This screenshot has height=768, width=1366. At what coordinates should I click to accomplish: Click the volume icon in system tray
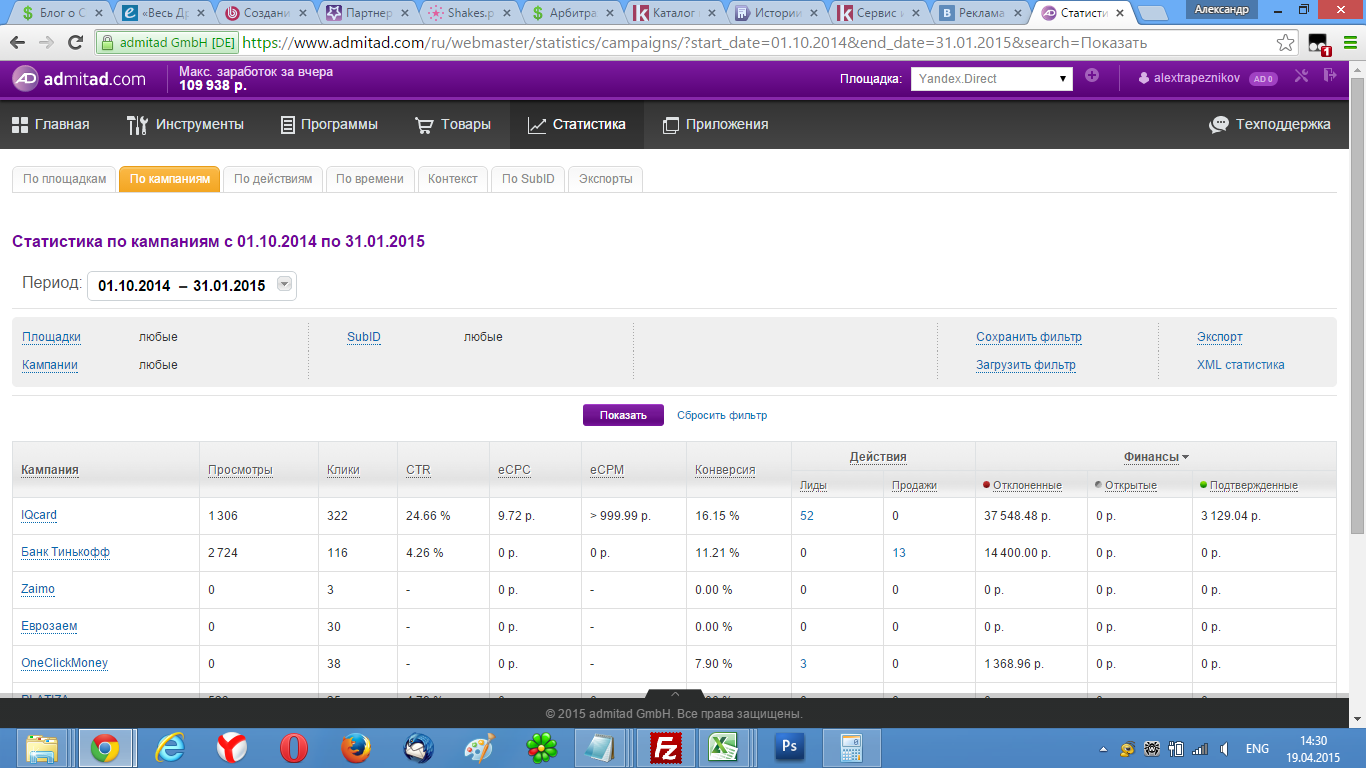tap(1224, 749)
